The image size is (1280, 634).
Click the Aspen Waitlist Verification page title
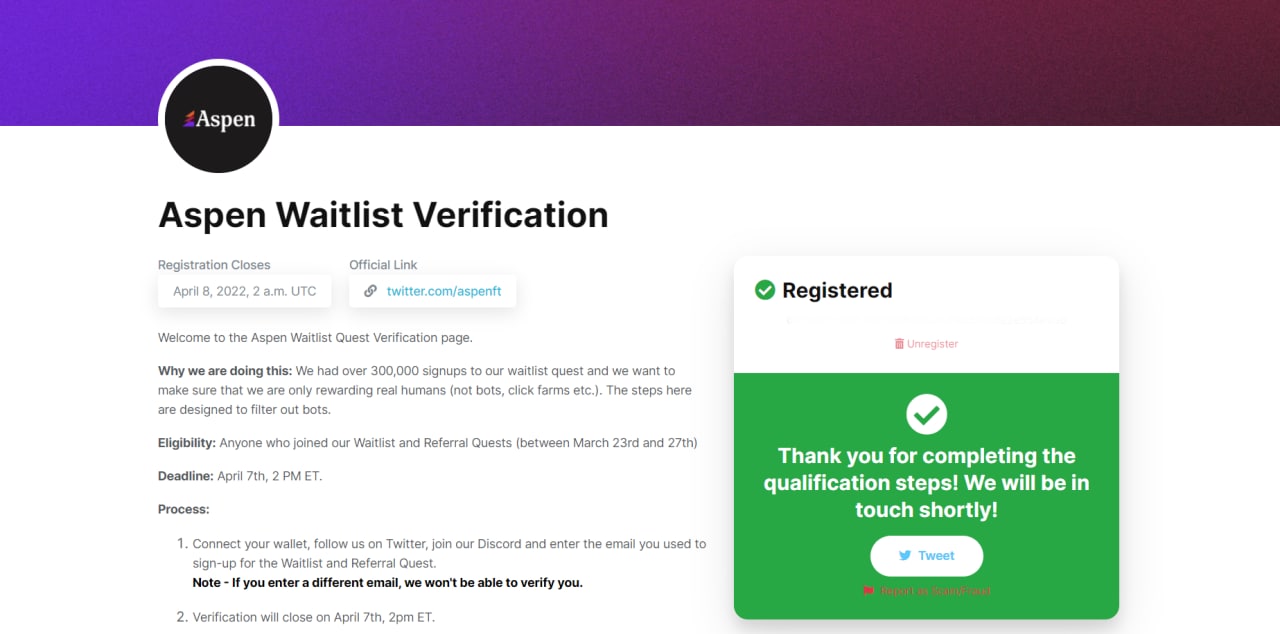(x=383, y=215)
